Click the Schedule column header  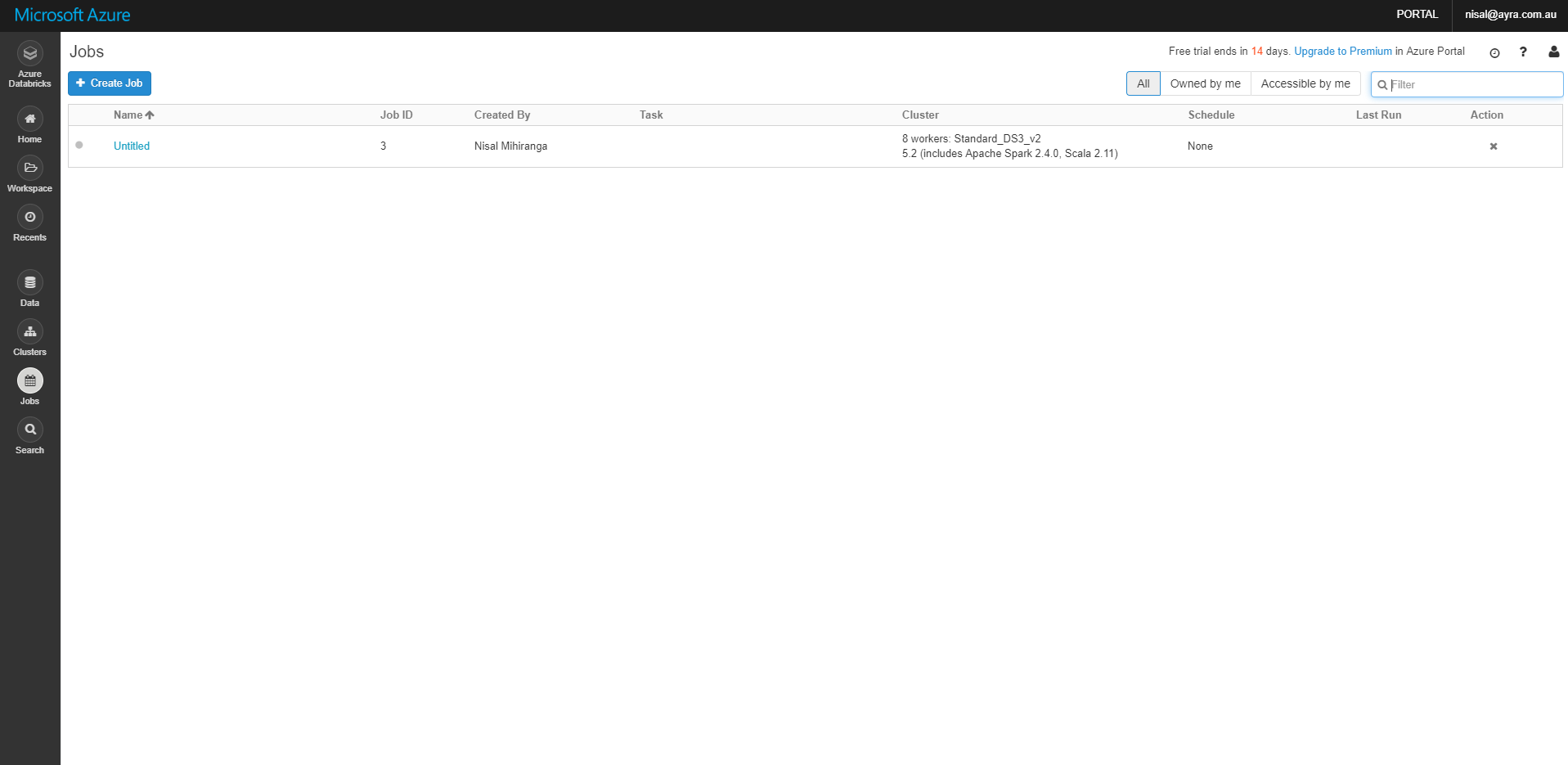point(1211,115)
